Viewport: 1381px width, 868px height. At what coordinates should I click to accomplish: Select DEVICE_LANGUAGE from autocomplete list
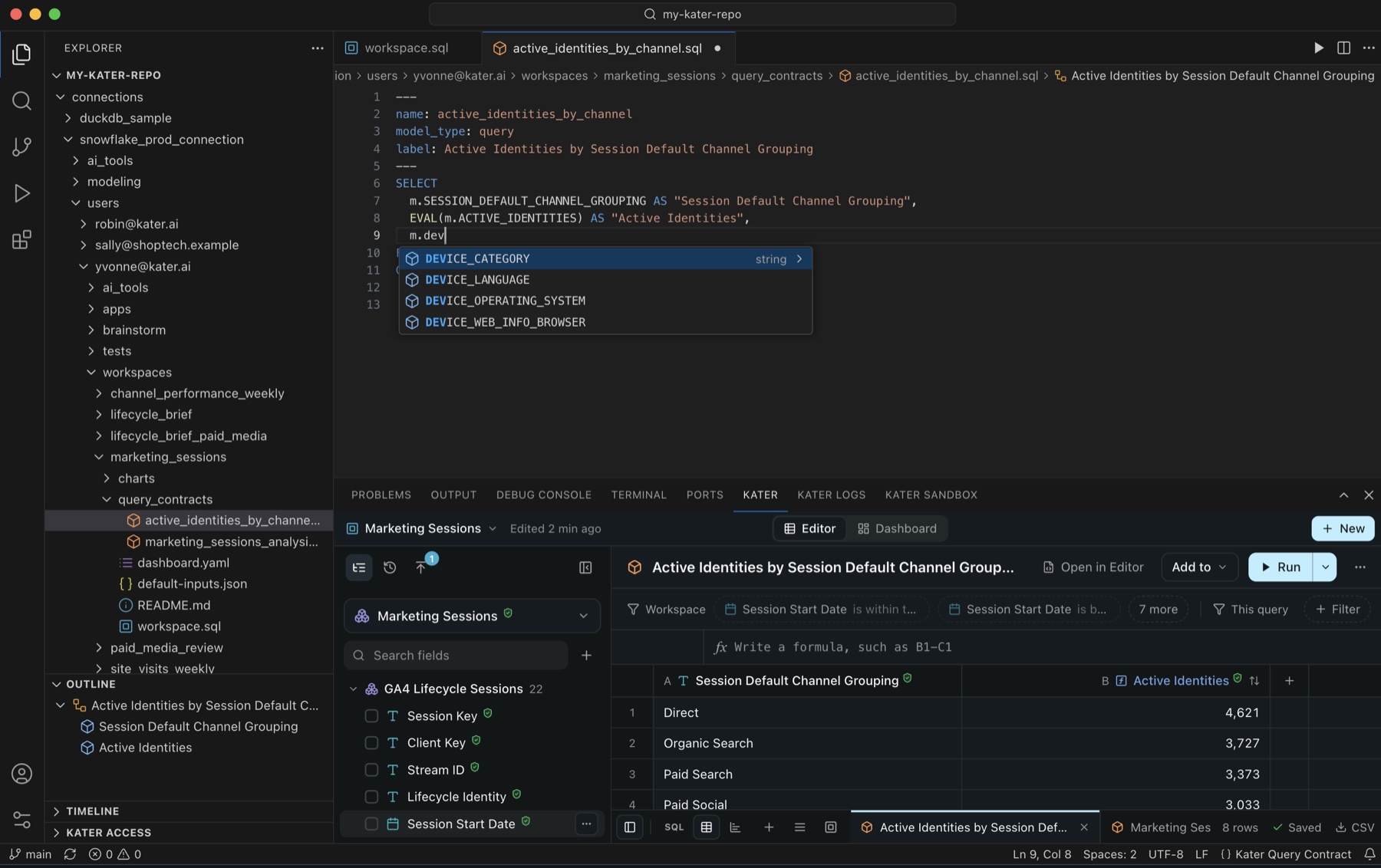pos(605,280)
